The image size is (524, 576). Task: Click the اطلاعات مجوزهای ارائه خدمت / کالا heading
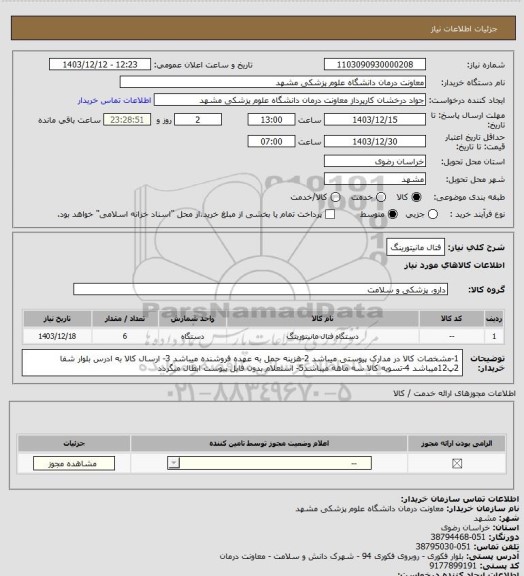click(455, 393)
